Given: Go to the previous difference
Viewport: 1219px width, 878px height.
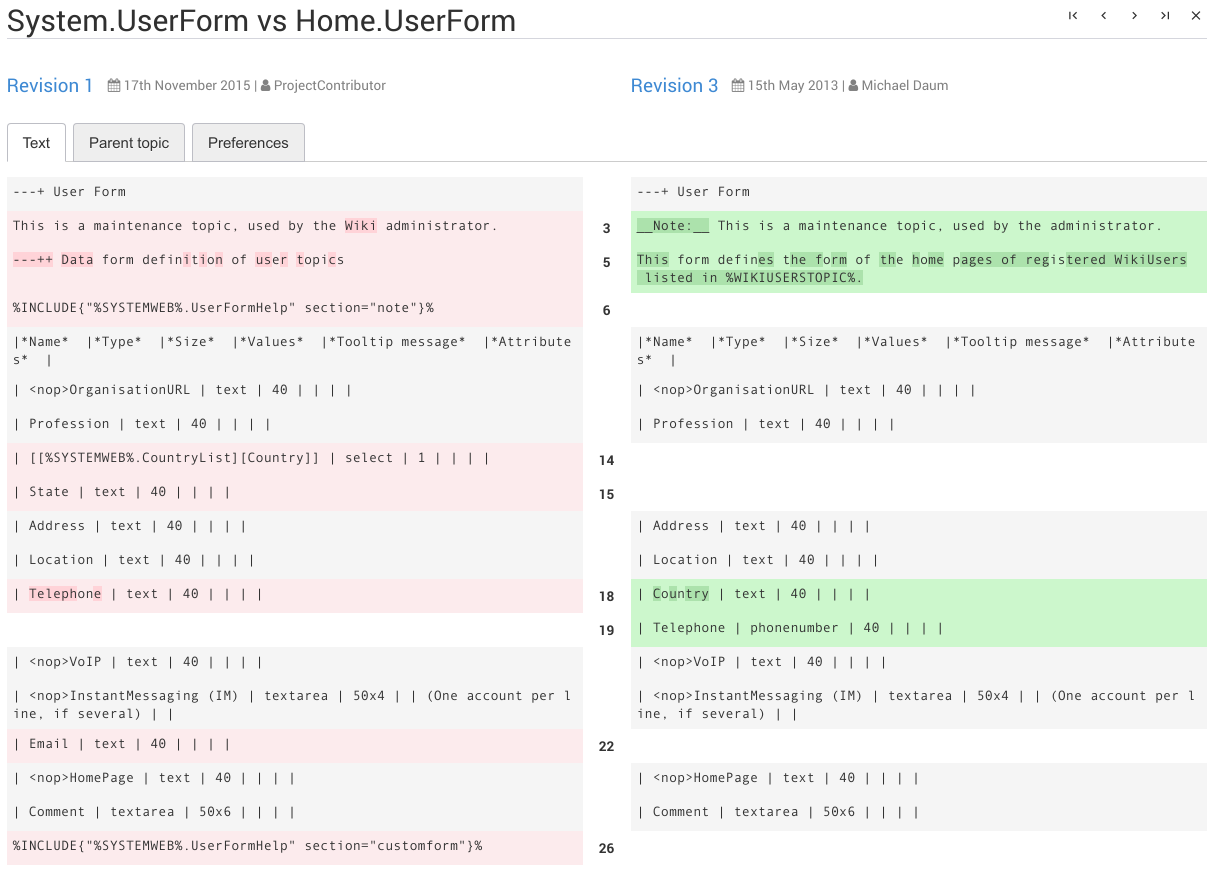Looking at the screenshot, I should pyautogui.click(x=1104, y=15).
